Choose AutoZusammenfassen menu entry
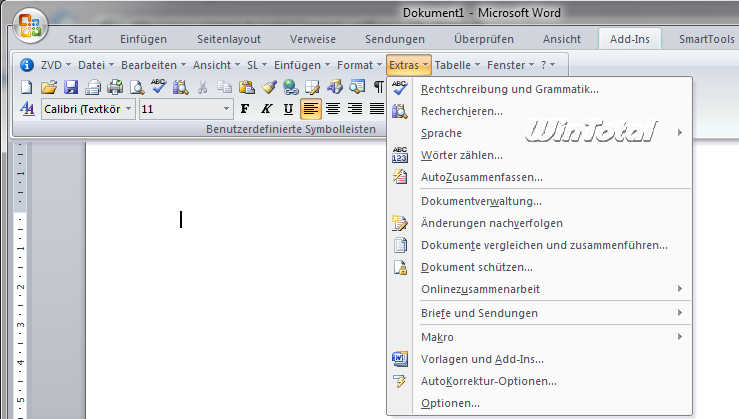This screenshot has height=419, width=739. click(539, 177)
